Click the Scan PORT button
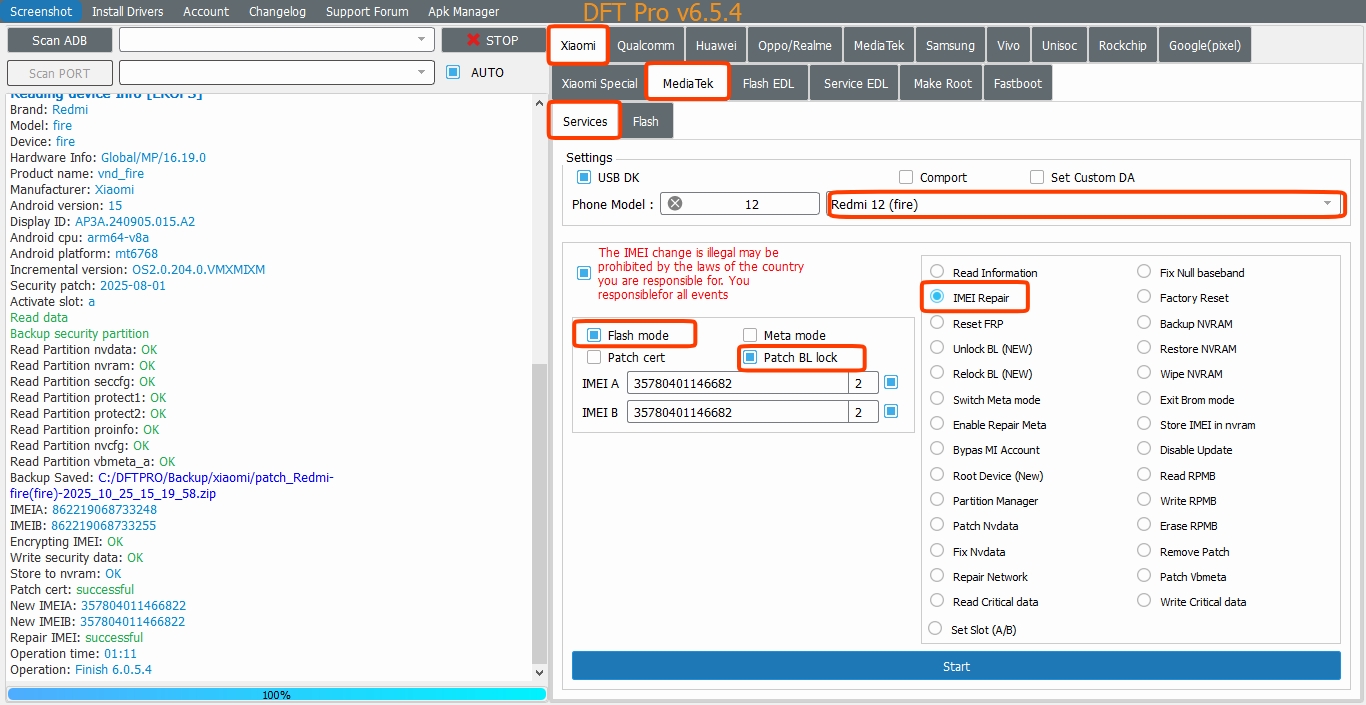 tap(60, 73)
